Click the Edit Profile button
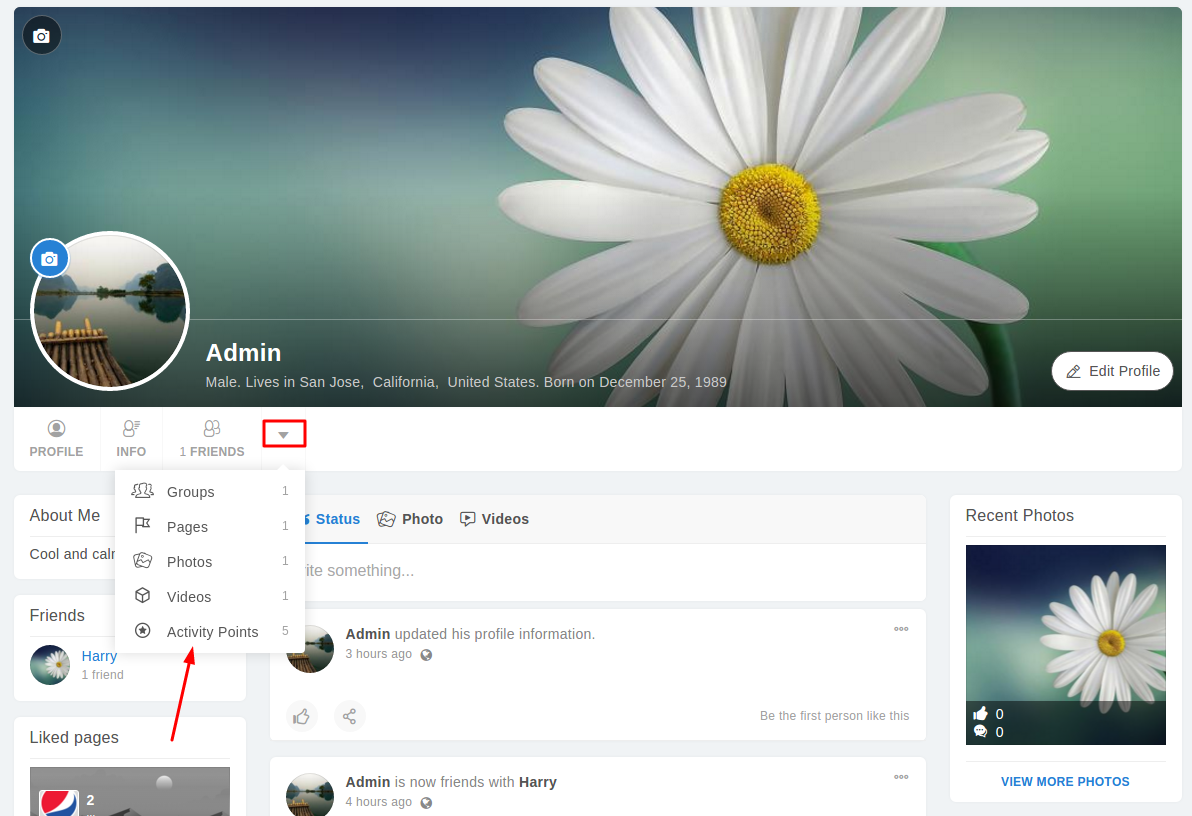Image resolution: width=1192 pixels, height=816 pixels. point(1112,371)
